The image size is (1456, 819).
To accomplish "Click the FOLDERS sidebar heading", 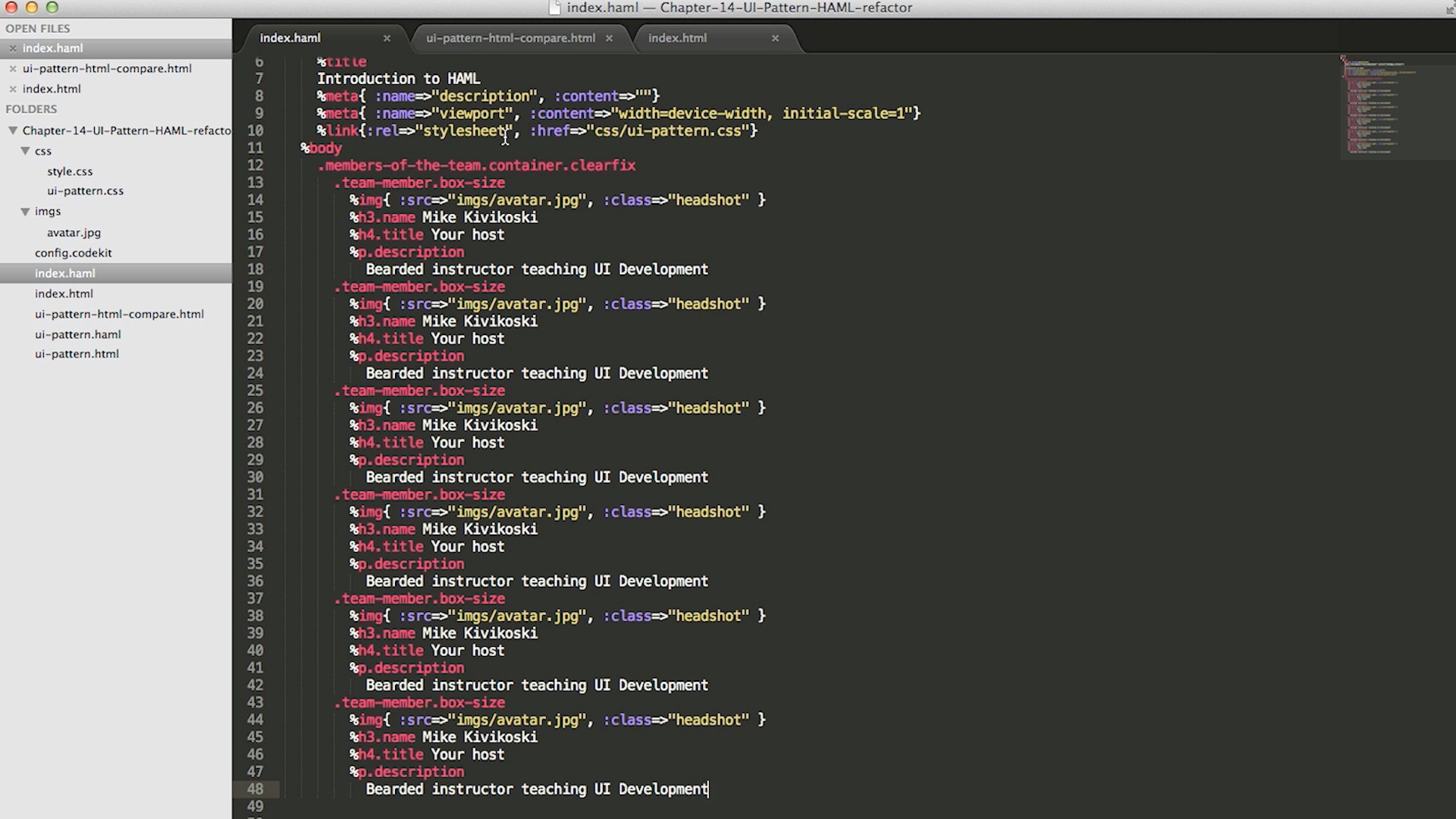I will pos(31,109).
